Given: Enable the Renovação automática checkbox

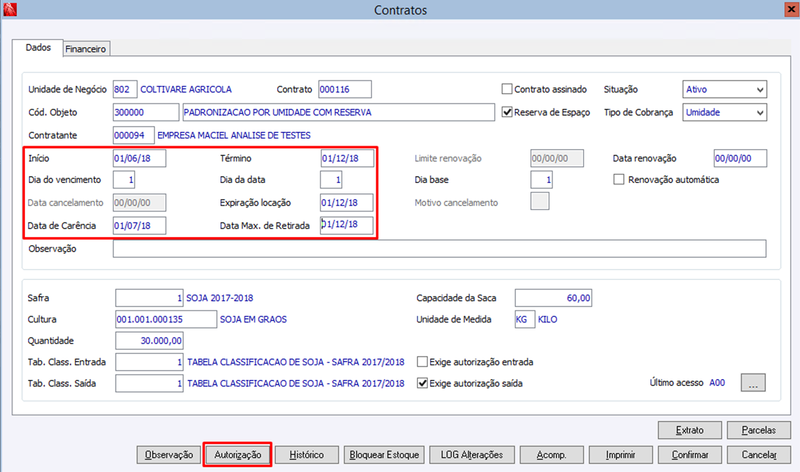Looking at the screenshot, I should point(618,180).
